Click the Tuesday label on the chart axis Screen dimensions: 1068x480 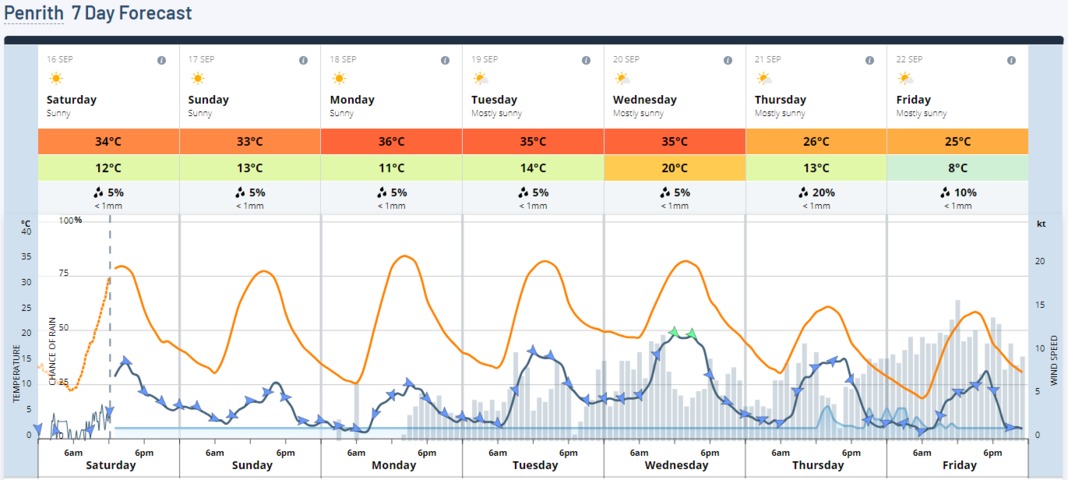(x=534, y=466)
